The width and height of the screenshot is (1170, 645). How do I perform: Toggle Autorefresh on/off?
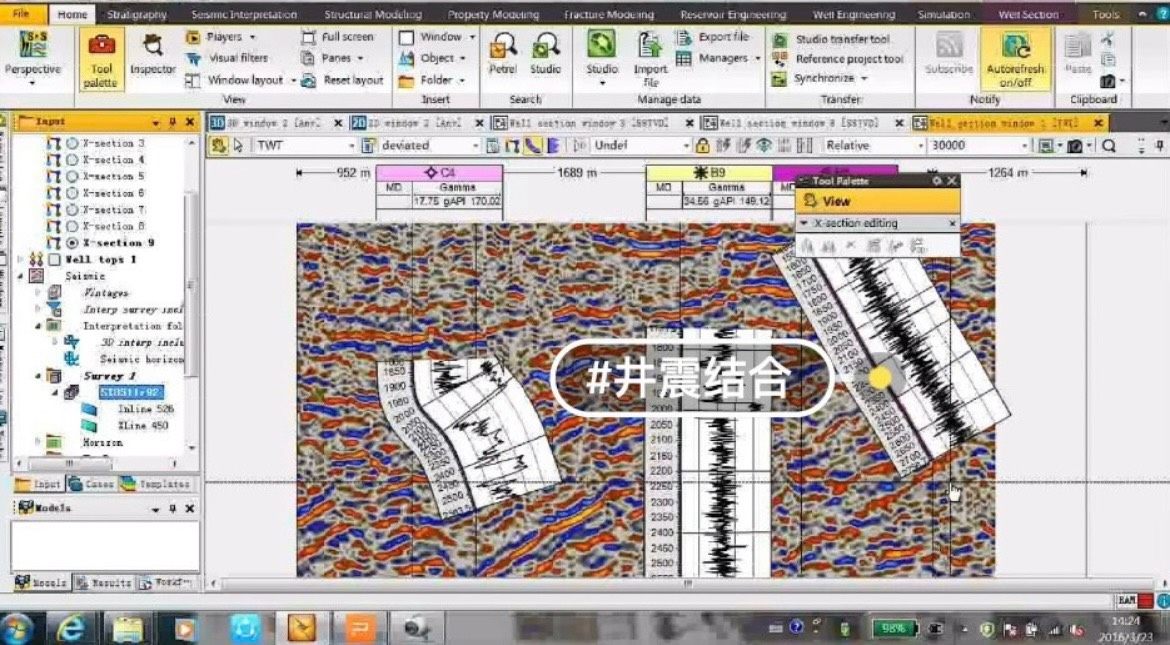tap(1015, 60)
